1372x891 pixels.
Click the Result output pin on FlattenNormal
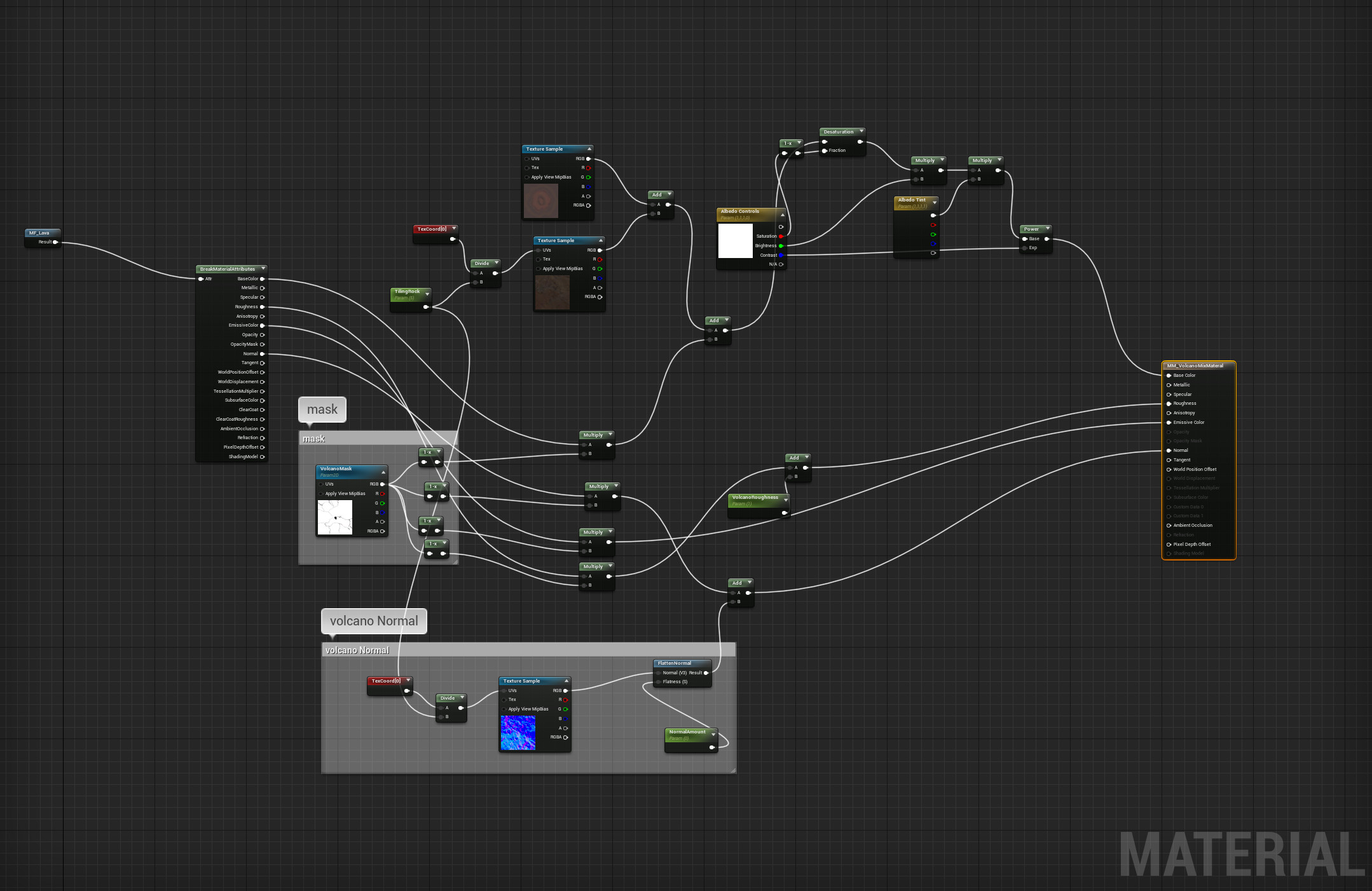tap(706, 673)
